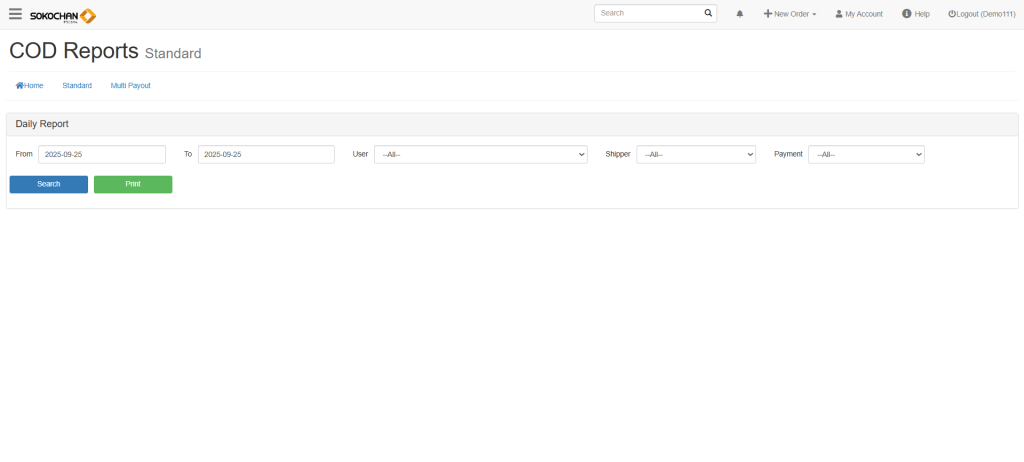The image size is (1024, 462).
Task: Click the Help info icon
Action: coord(906,14)
